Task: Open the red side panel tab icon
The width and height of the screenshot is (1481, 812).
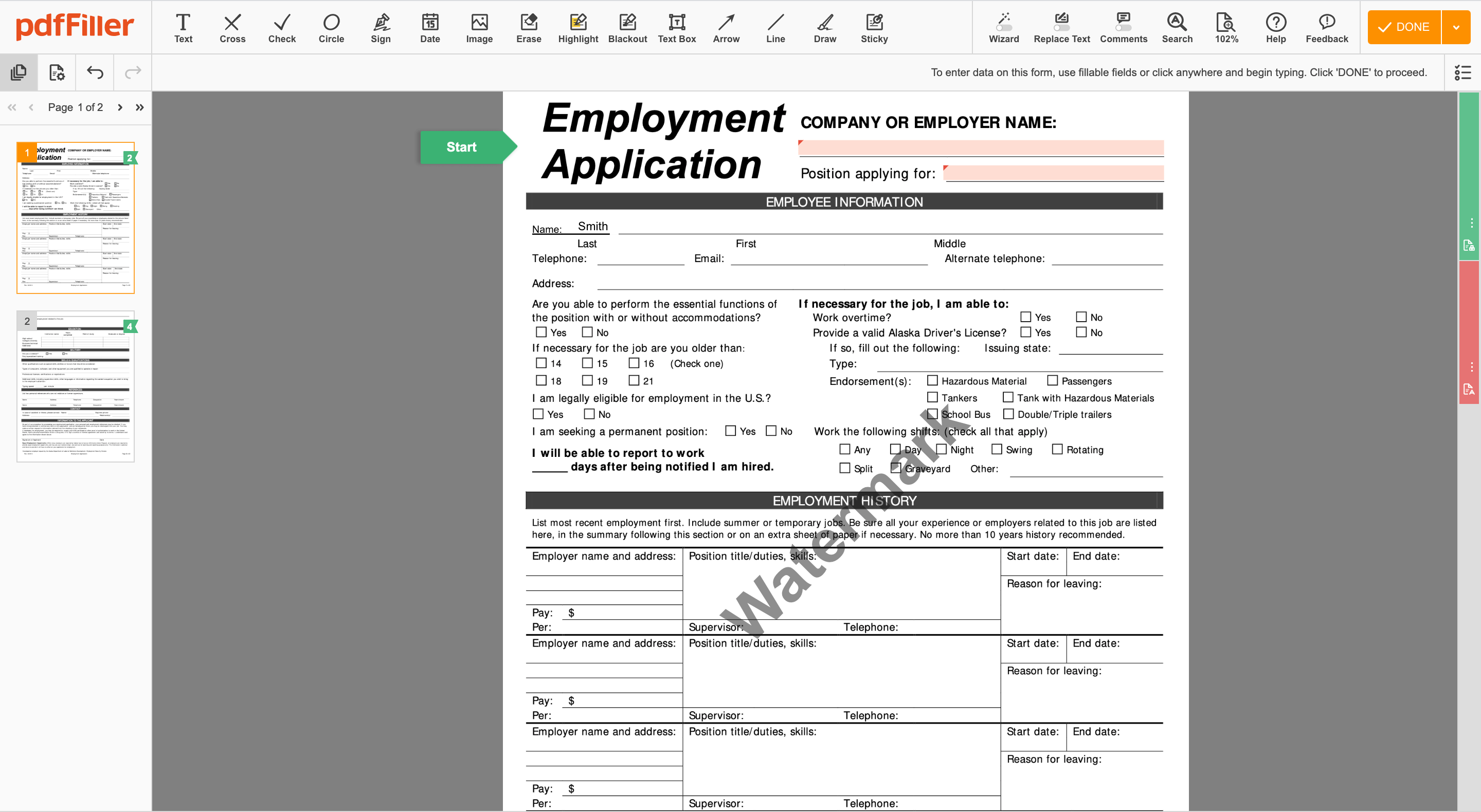Action: click(x=1469, y=390)
